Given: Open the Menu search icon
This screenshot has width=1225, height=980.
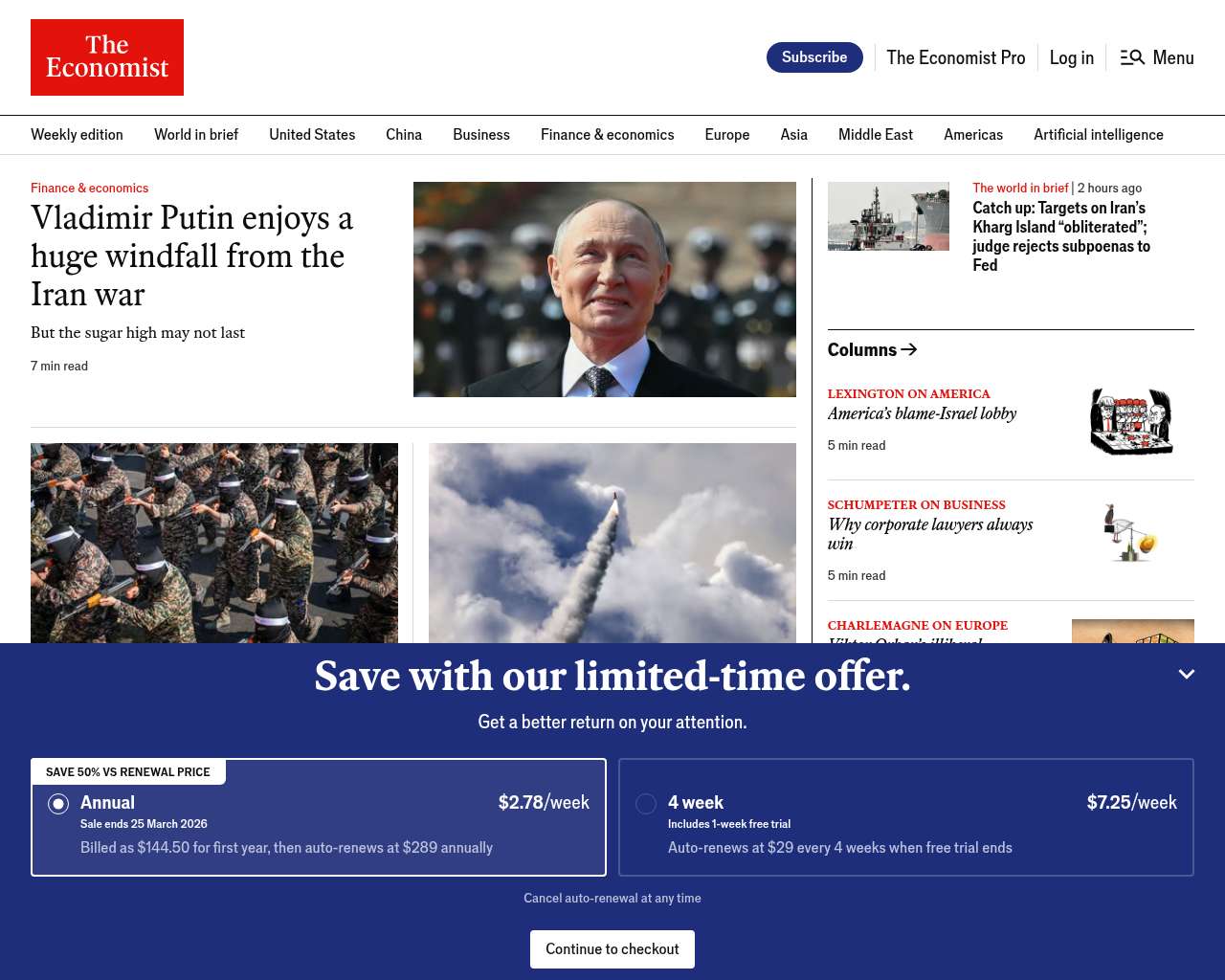Looking at the screenshot, I should click(x=1132, y=57).
